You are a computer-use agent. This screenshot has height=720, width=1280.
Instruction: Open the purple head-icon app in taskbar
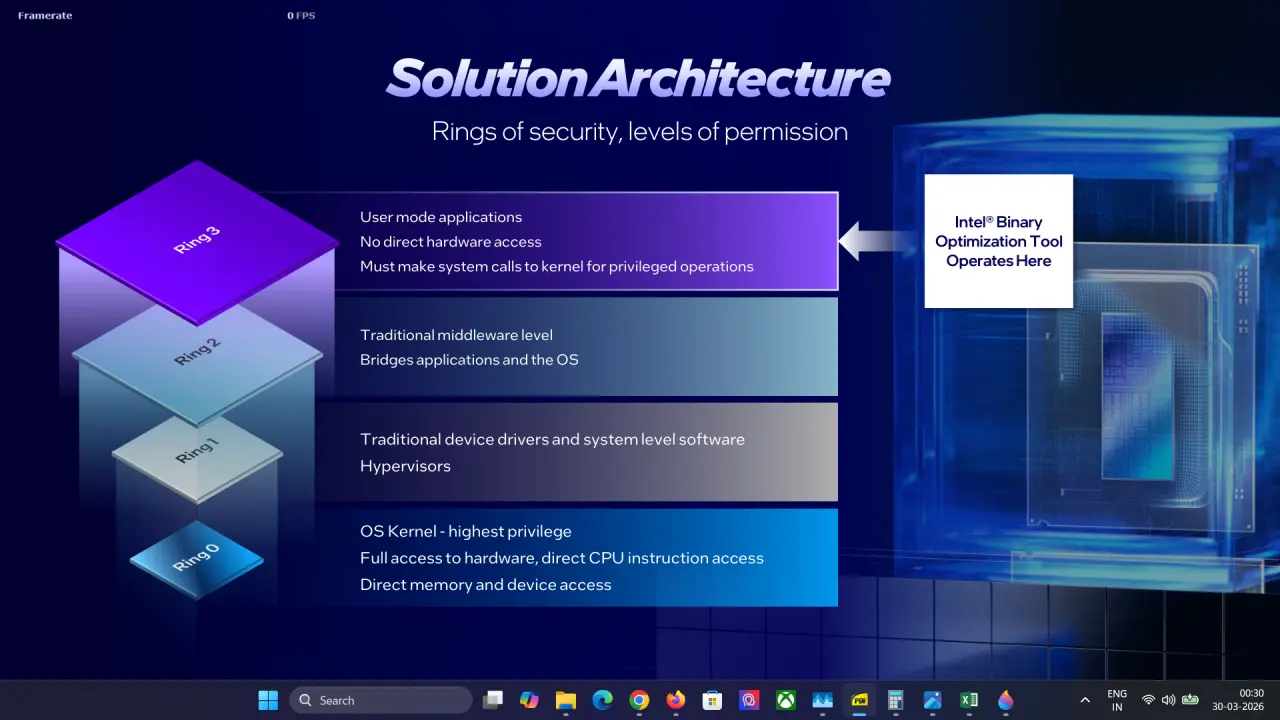click(749, 700)
